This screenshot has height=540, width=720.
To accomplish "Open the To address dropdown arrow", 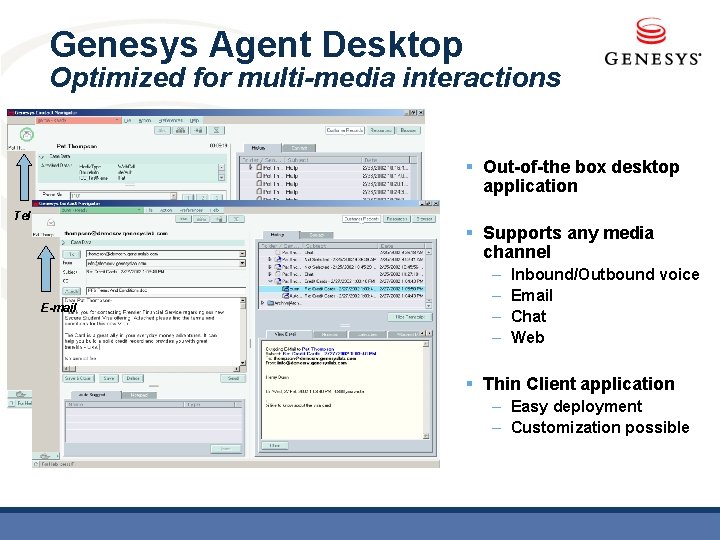I will (x=242, y=254).
